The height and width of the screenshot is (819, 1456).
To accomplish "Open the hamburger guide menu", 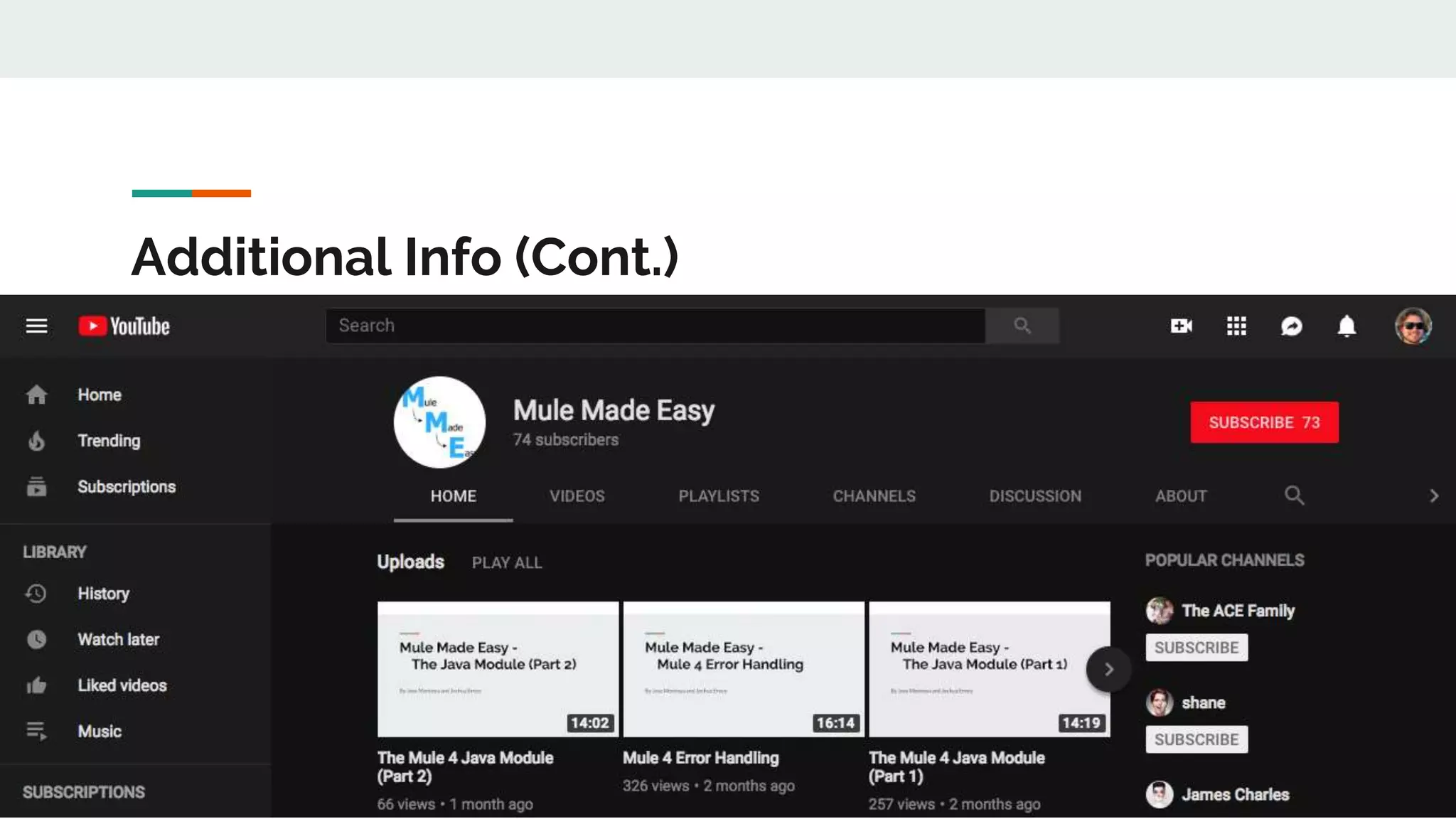I will click(36, 326).
